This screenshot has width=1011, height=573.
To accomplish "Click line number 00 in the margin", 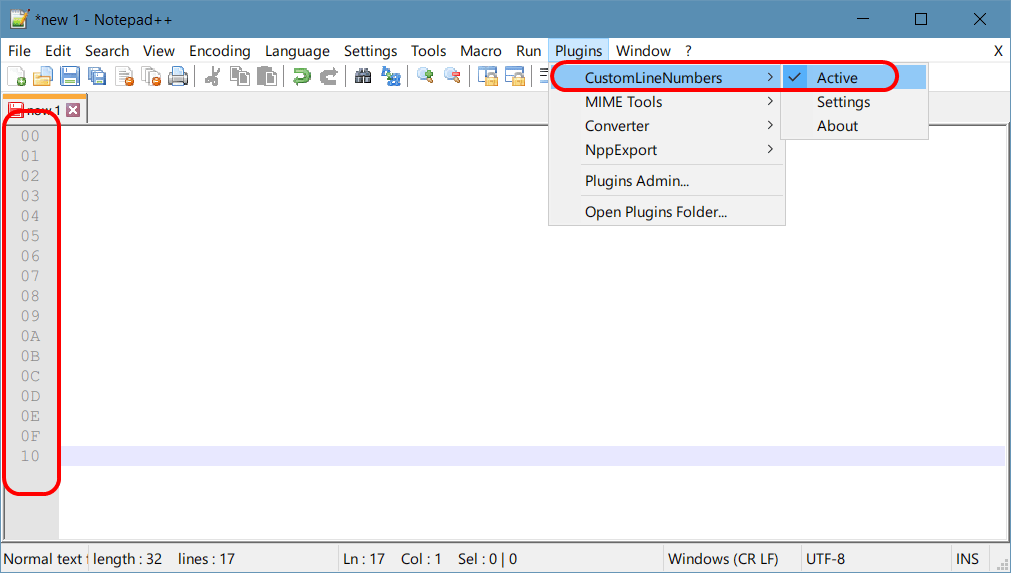I will 30,137.
